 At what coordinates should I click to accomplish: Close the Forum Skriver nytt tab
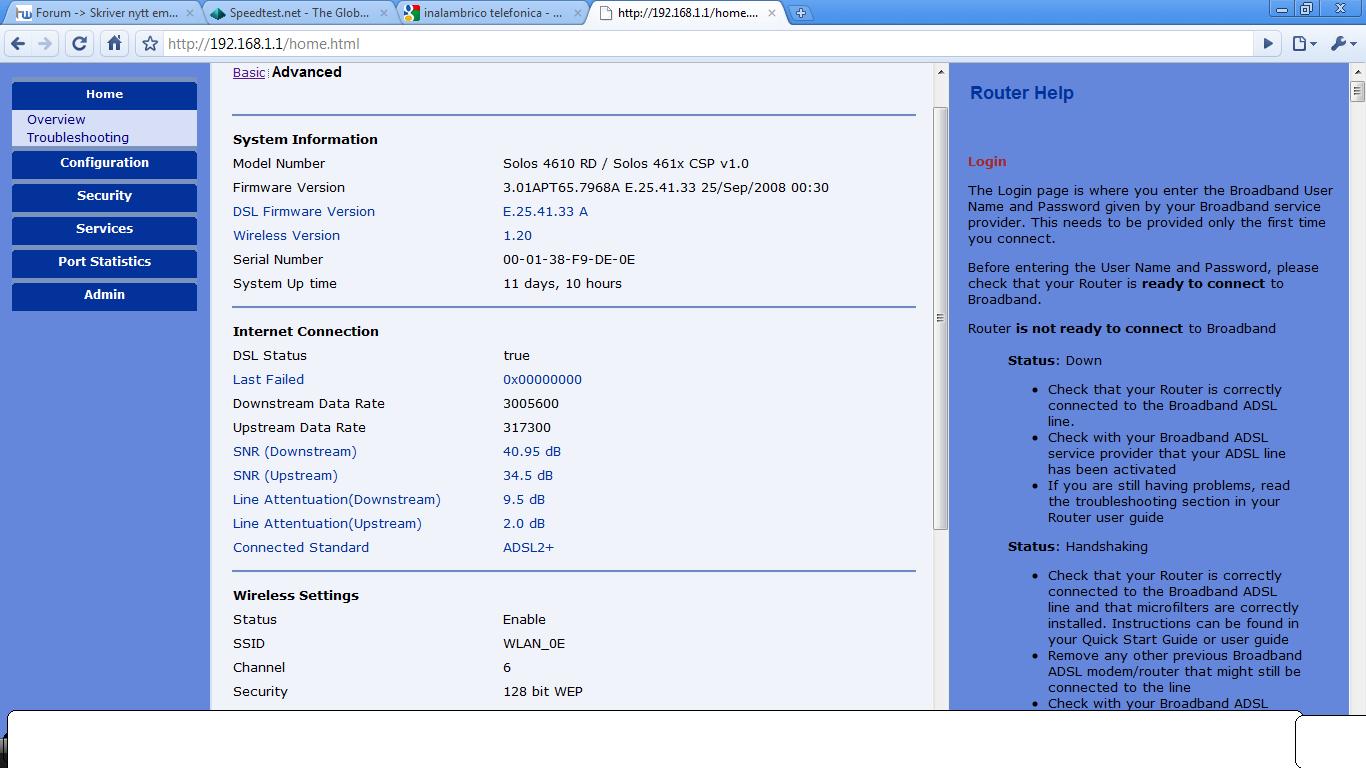[x=190, y=13]
